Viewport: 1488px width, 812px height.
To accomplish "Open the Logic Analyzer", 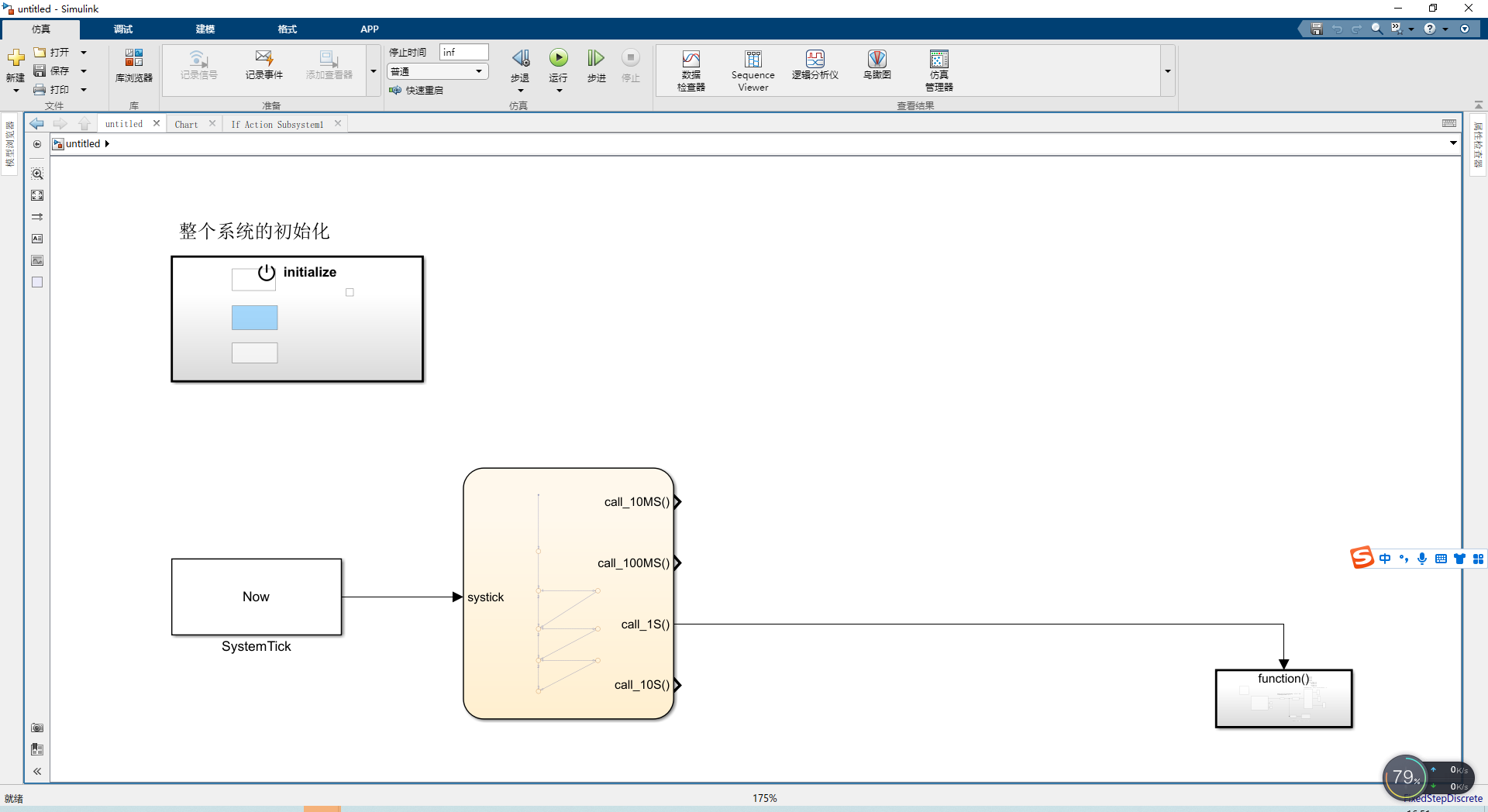I will 815,65.
